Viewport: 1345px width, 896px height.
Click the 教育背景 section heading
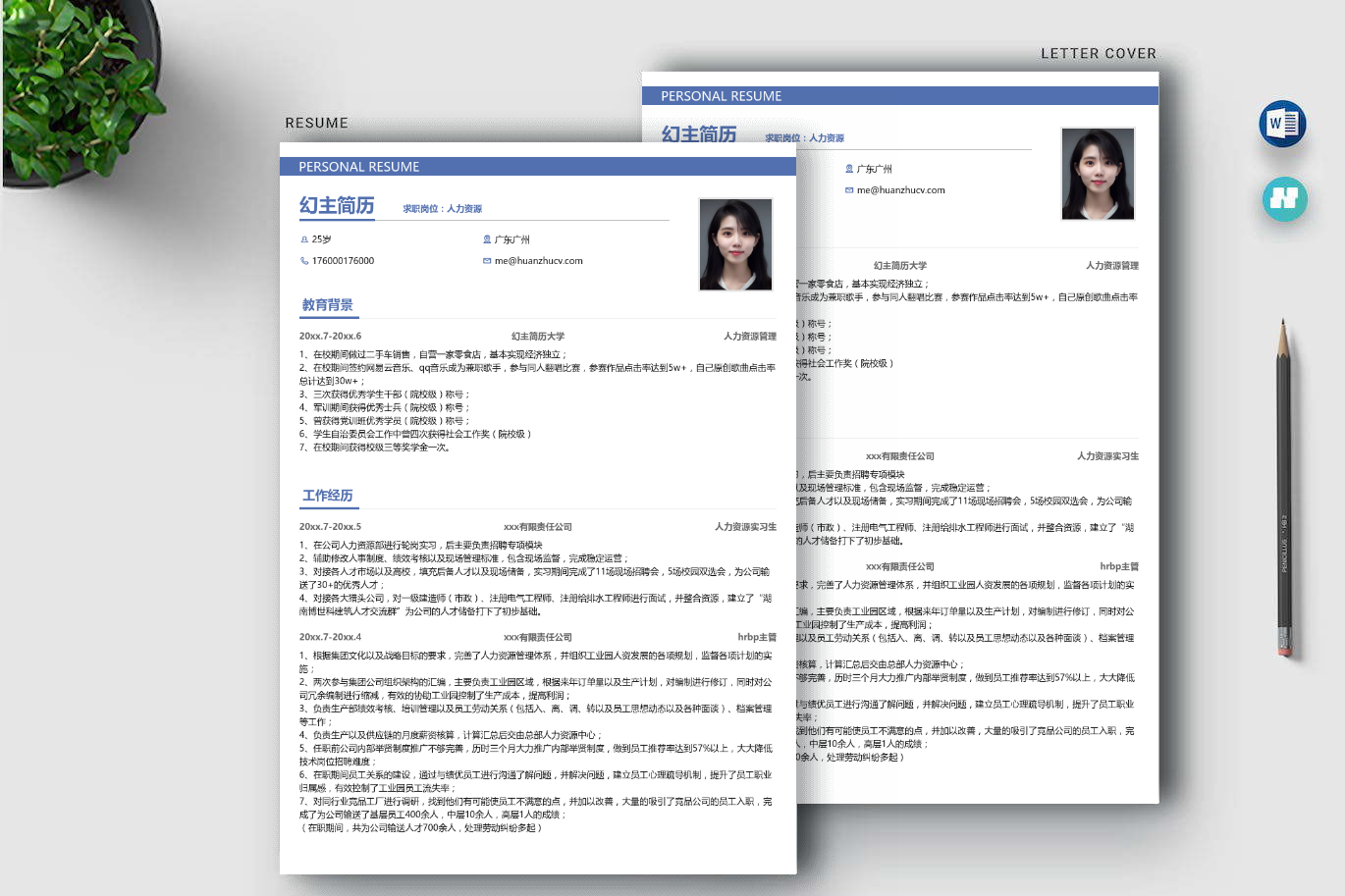(x=328, y=305)
